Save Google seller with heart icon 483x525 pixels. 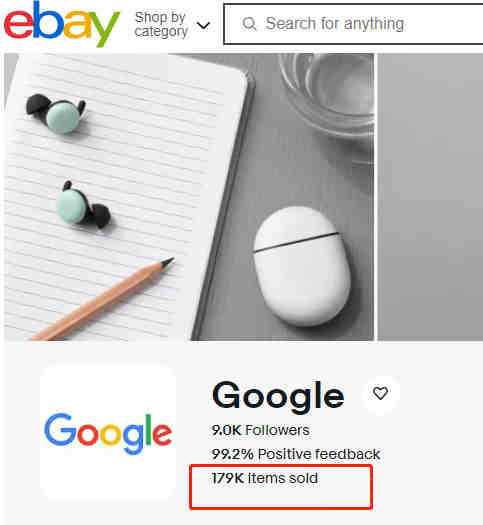click(381, 393)
